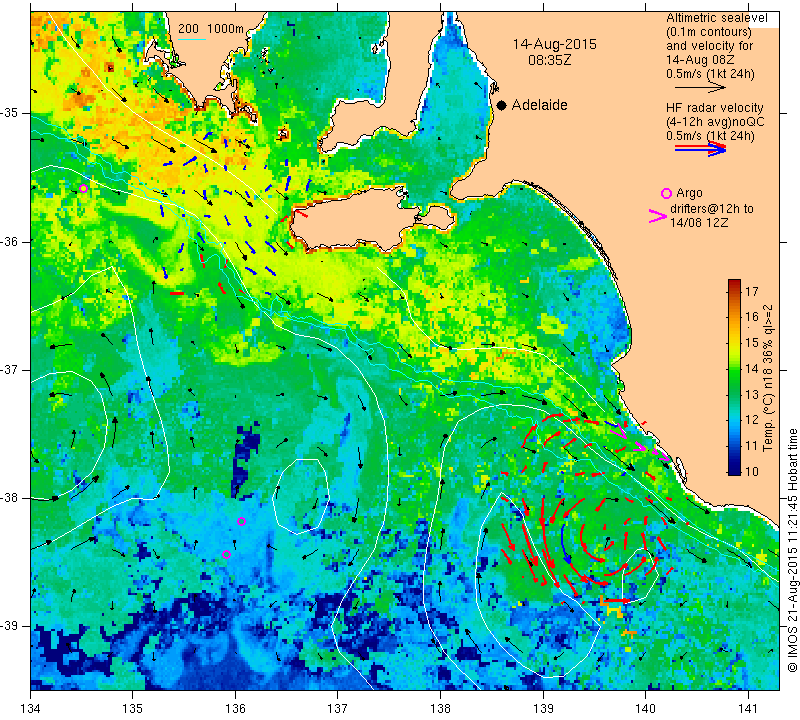The image size is (800, 720).
Task: Click the 08:35Z time text
Action: click(550, 60)
